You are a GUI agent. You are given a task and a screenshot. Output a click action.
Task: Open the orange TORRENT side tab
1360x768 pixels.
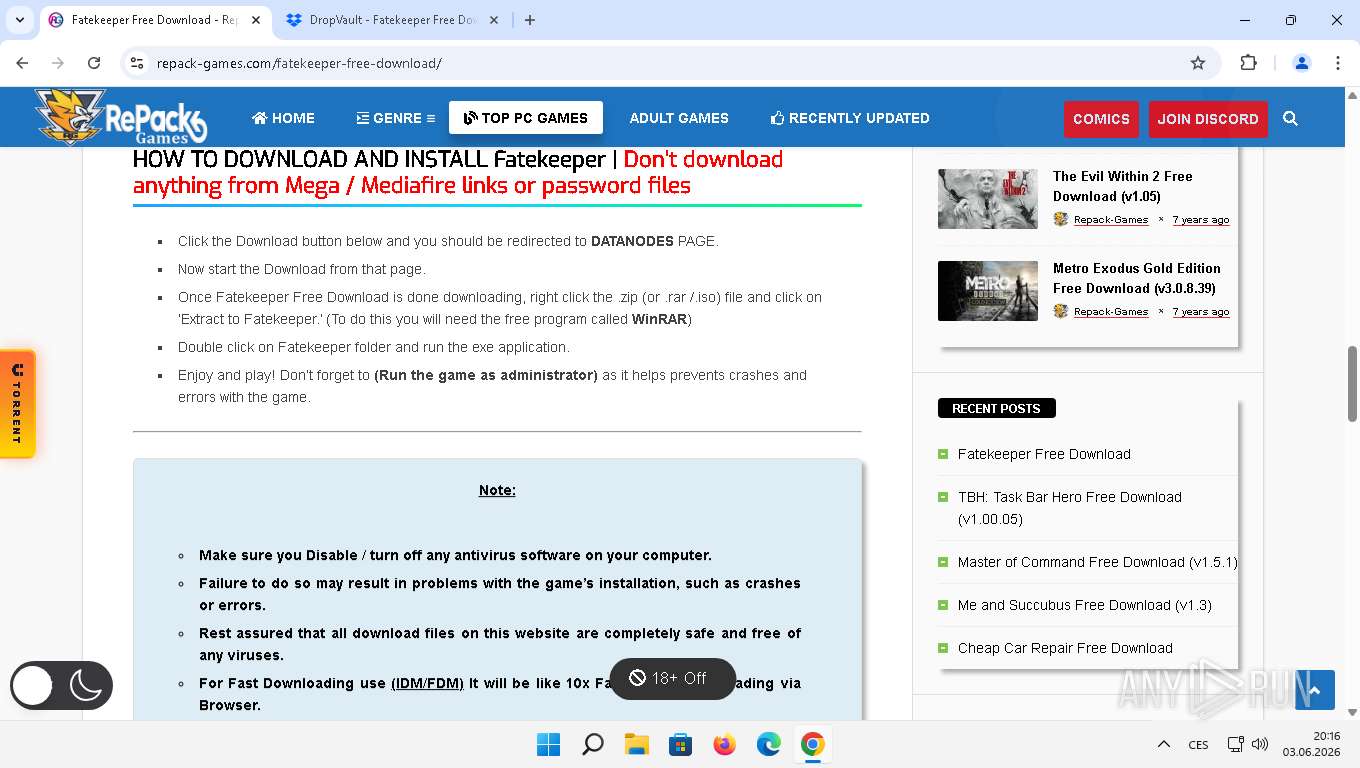(17, 404)
